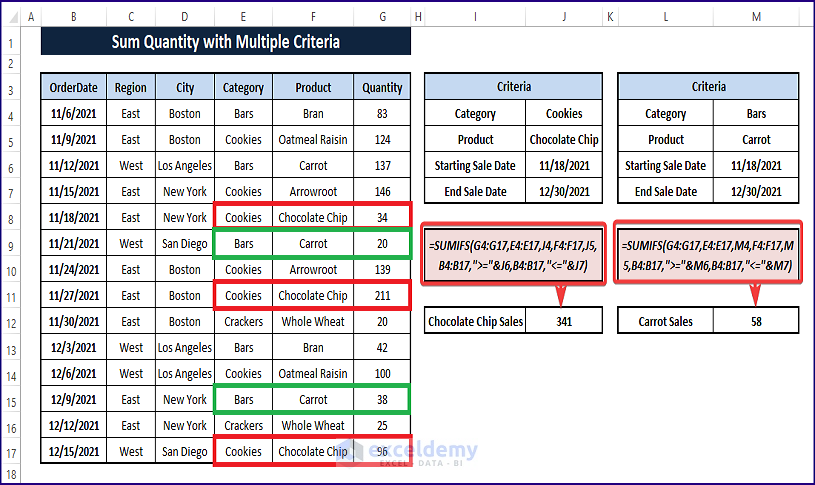Select the quantity cell 83
The image size is (815, 485).
[x=382, y=113]
